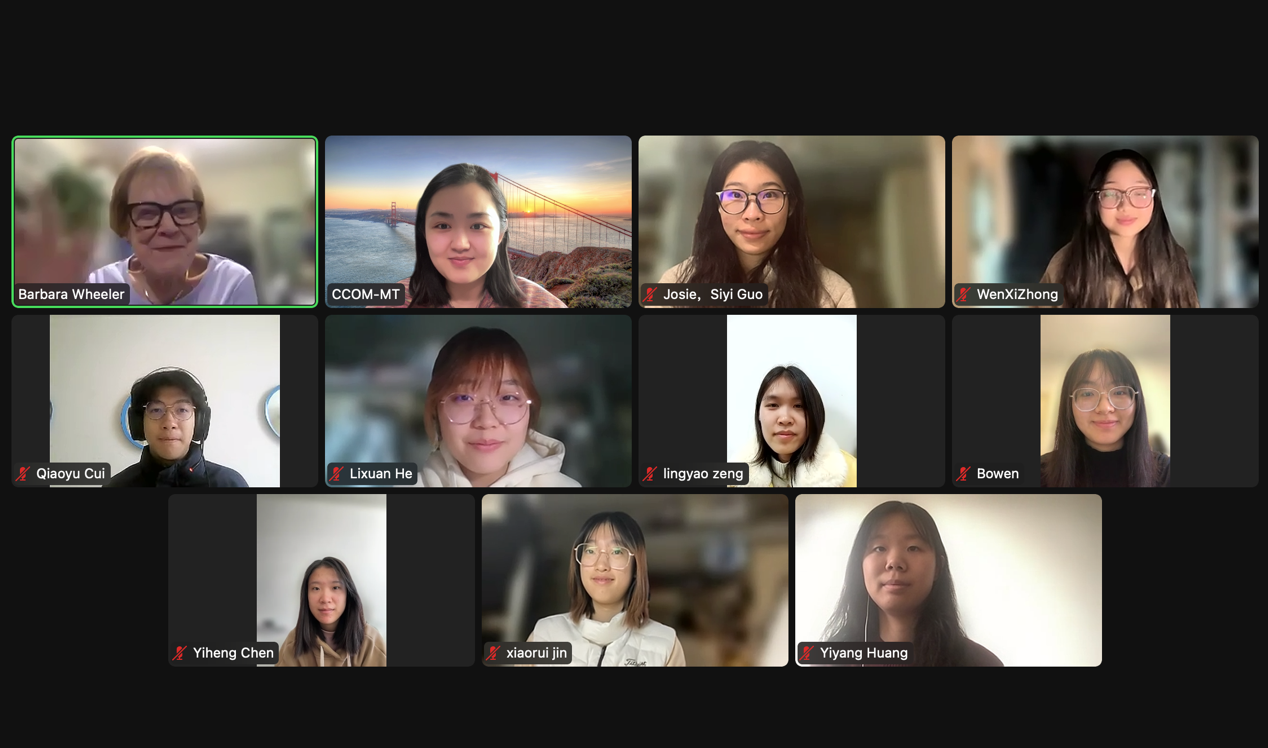Image resolution: width=1268 pixels, height=748 pixels.
Task: Click the Josie, Siyi Guo name label
Action: tap(713, 294)
